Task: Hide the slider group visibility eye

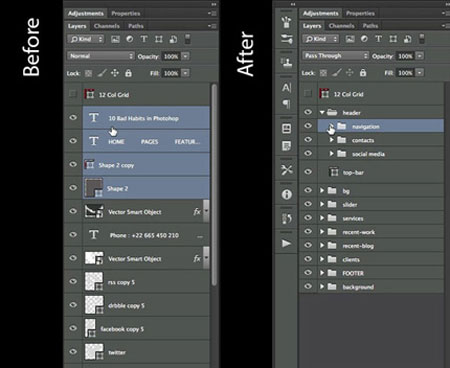Action: [308, 204]
